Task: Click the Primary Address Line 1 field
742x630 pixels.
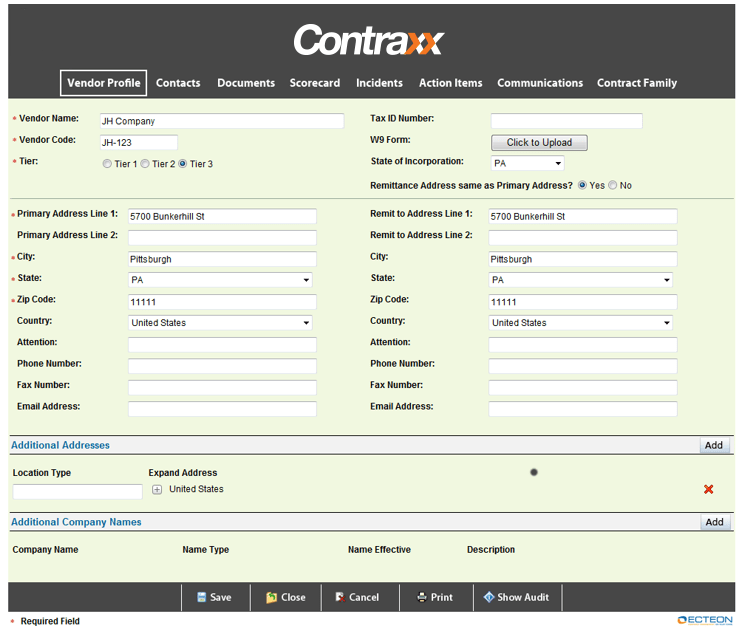Action: (222, 216)
